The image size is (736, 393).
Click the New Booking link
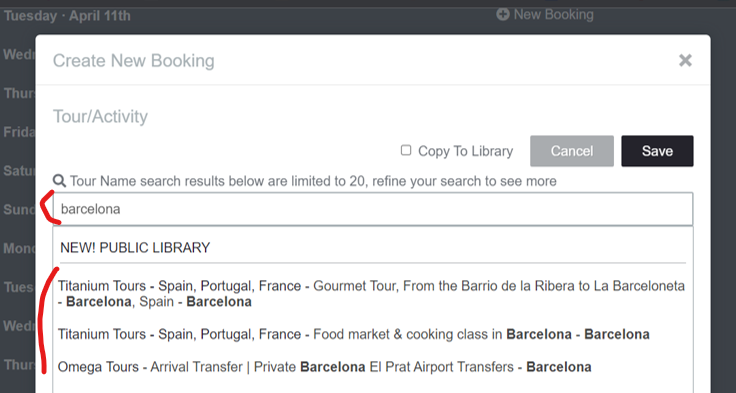(553, 15)
